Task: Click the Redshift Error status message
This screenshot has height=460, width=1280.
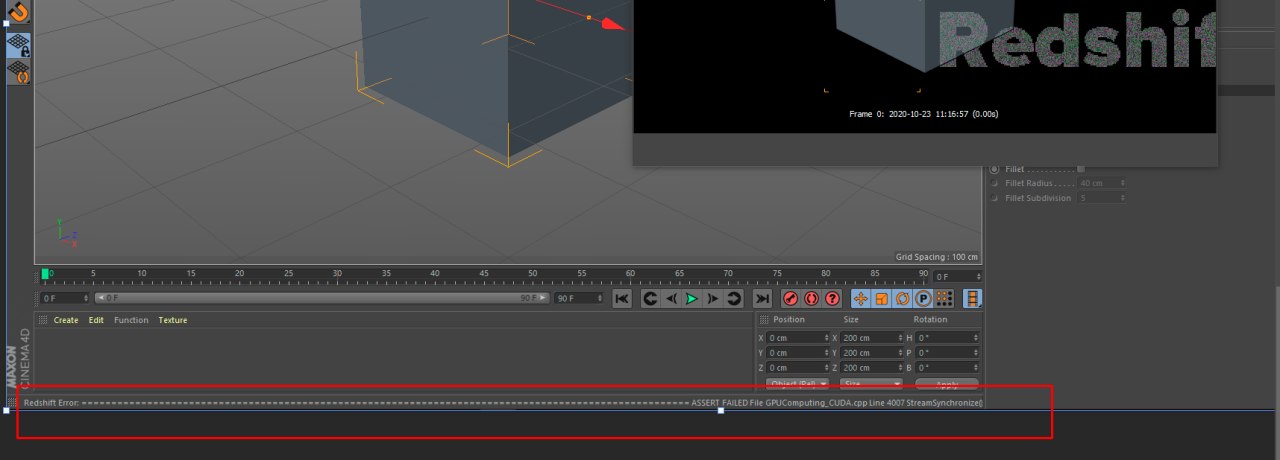Action: click(503, 402)
